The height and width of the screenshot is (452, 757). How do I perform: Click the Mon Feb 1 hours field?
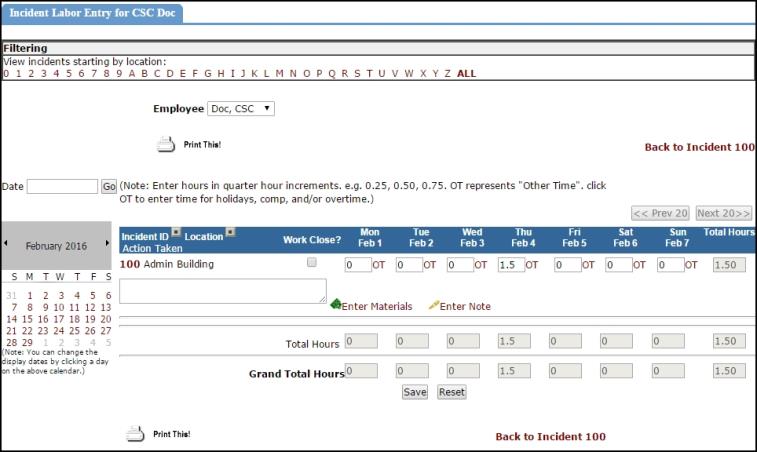[358, 265]
